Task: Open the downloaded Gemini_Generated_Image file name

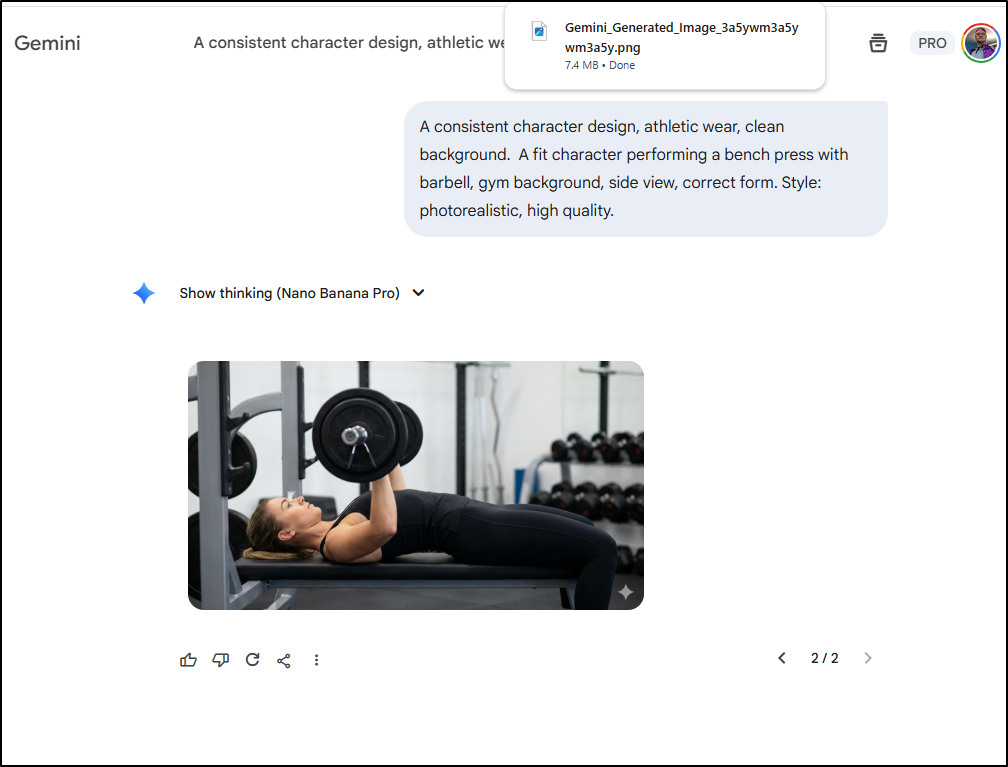Action: 681,37
